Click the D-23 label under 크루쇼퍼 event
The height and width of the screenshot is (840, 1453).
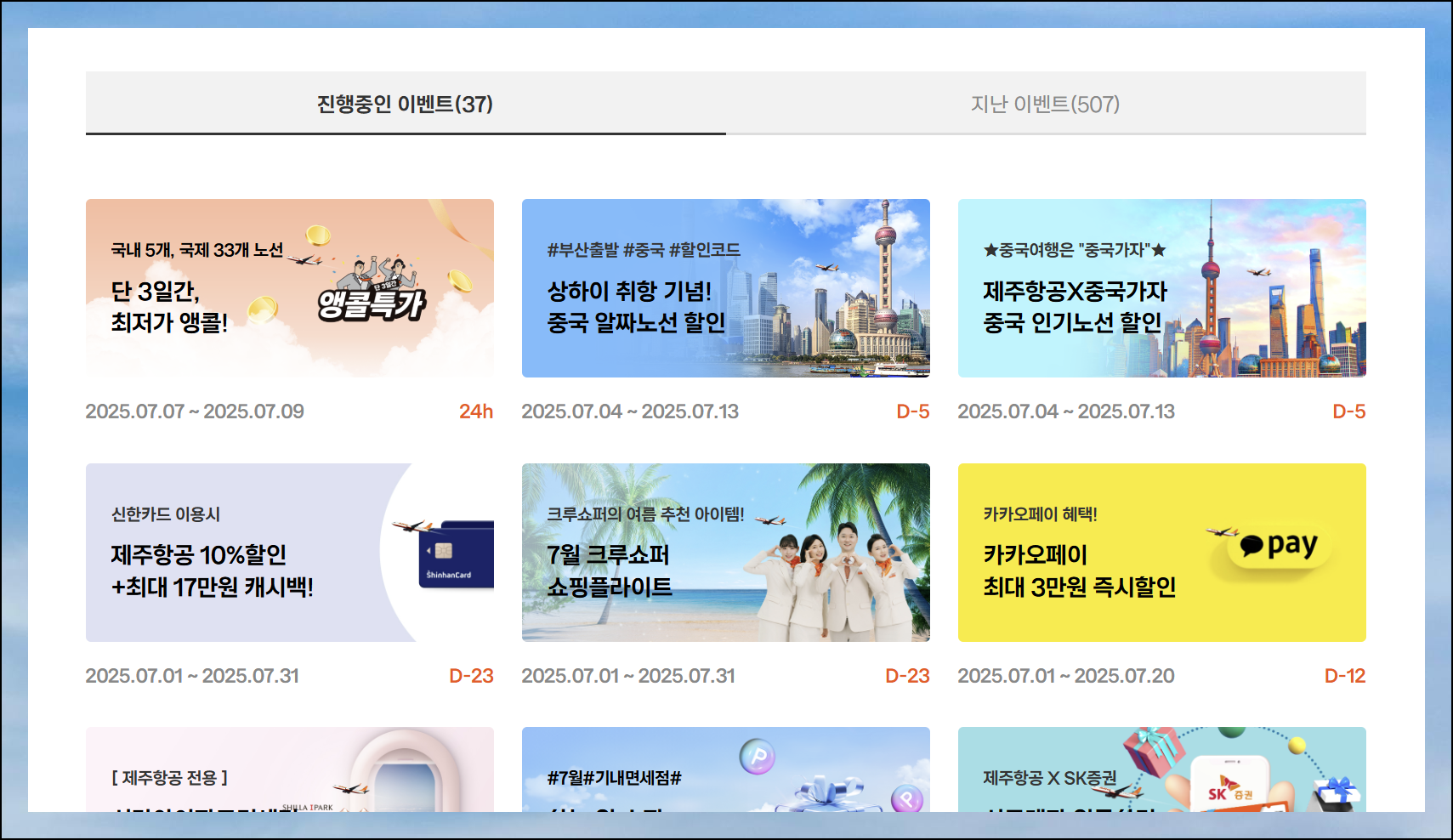click(x=907, y=676)
